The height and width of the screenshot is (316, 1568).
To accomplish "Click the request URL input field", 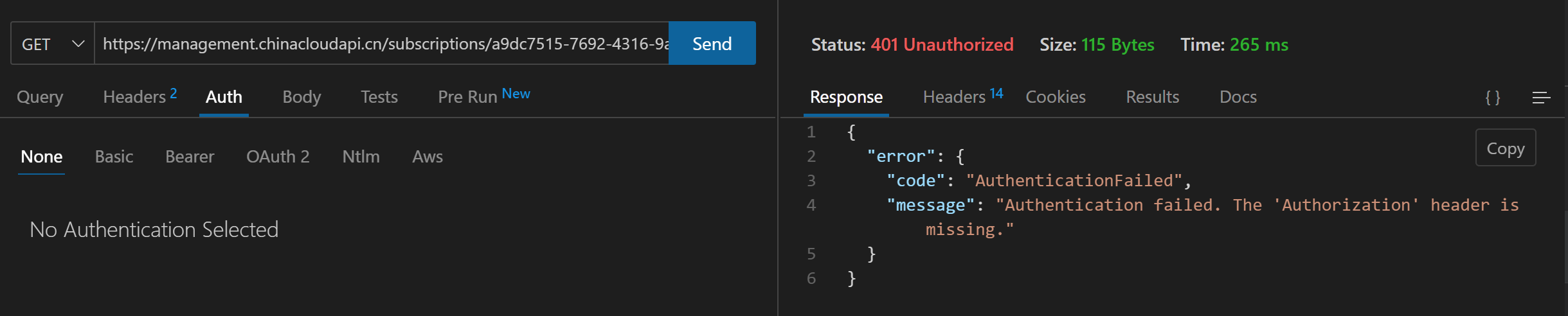I will [x=383, y=44].
